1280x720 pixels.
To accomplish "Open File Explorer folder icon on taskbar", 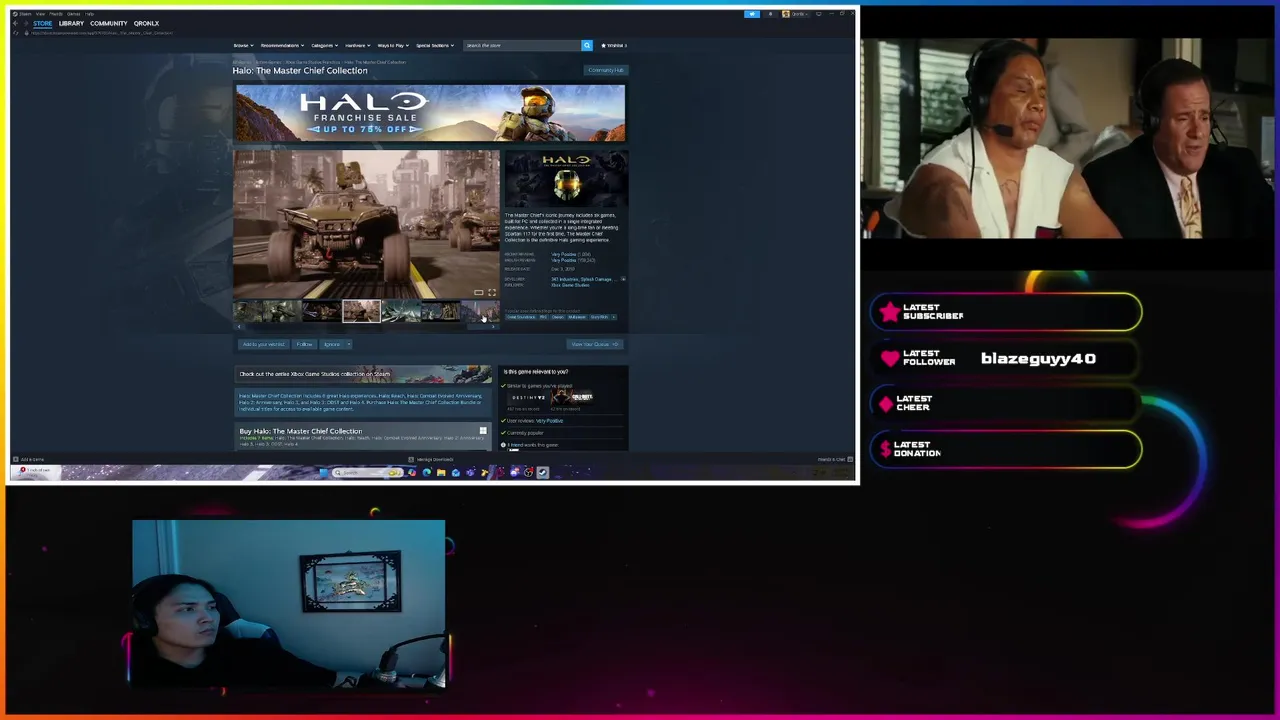I will click(441, 472).
